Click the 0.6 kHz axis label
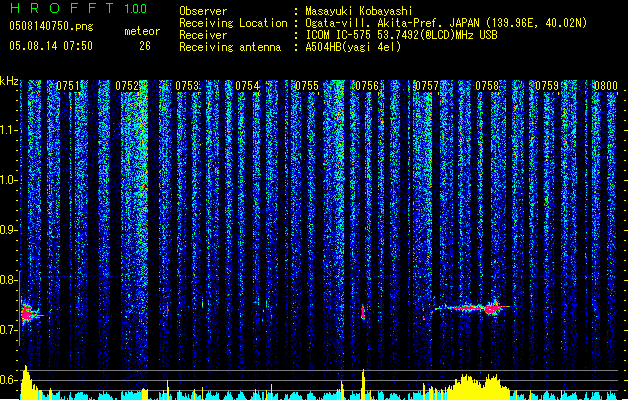This screenshot has height=400, width=629. [9, 380]
